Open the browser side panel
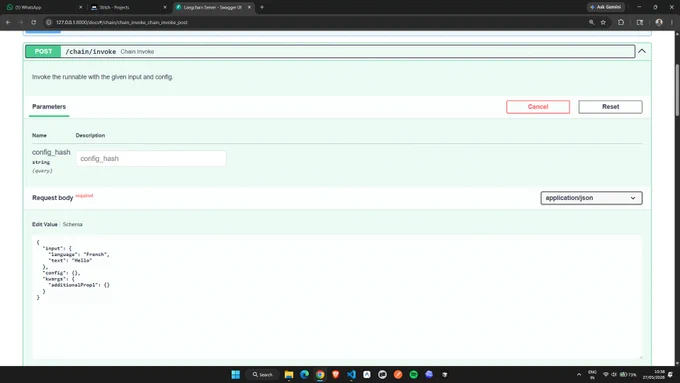The height and width of the screenshot is (383, 680). point(640,22)
